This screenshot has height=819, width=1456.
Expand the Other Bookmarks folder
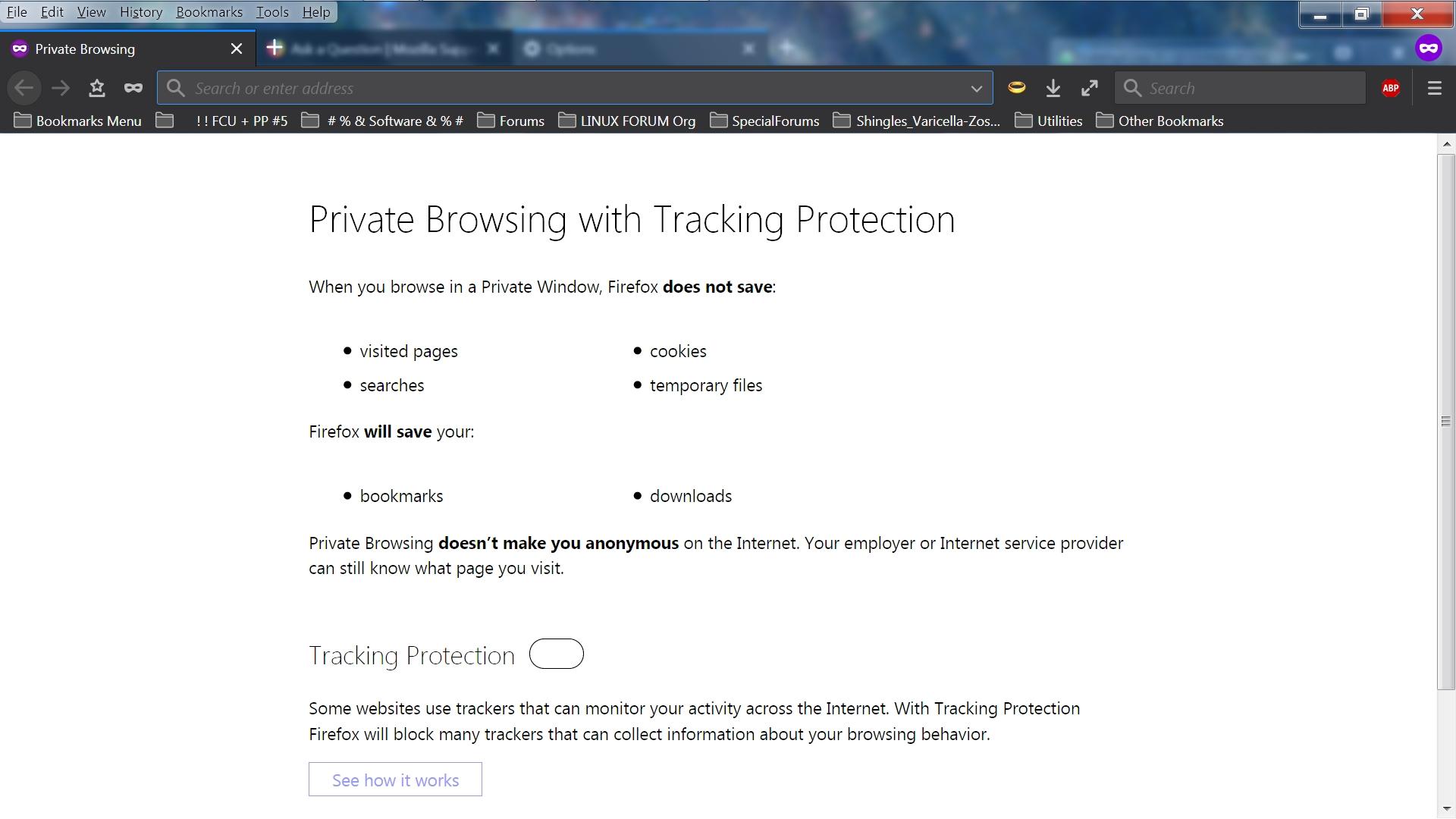[1159, 121]
